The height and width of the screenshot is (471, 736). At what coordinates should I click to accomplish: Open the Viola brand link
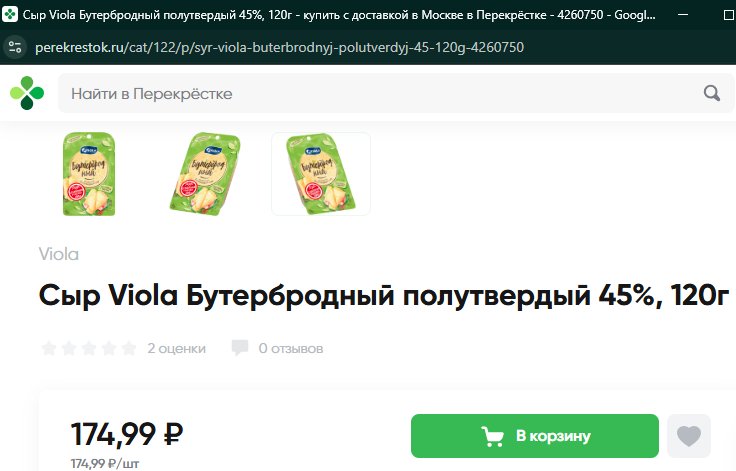[59, 254]
